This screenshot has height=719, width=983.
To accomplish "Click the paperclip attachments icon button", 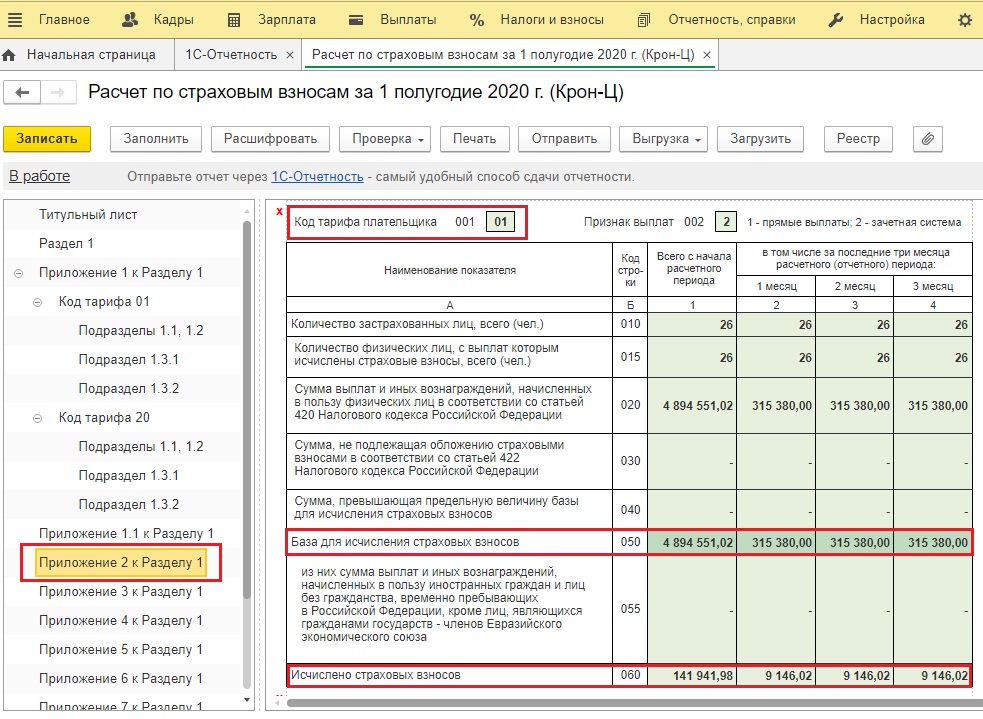I will [x=928, y=139].
